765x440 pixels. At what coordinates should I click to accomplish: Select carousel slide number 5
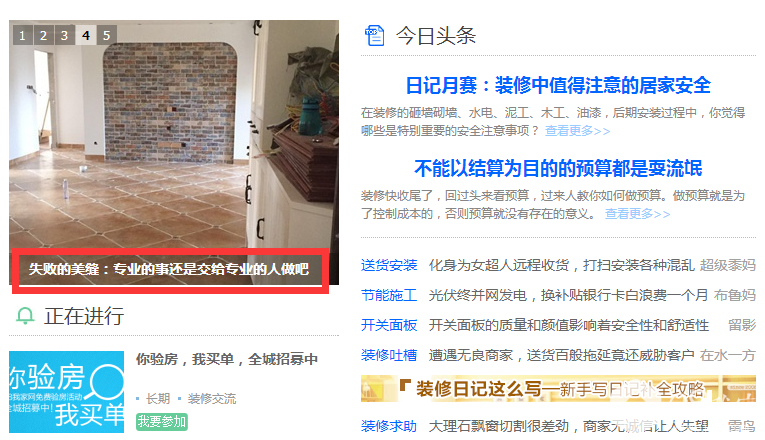point(106,35)
